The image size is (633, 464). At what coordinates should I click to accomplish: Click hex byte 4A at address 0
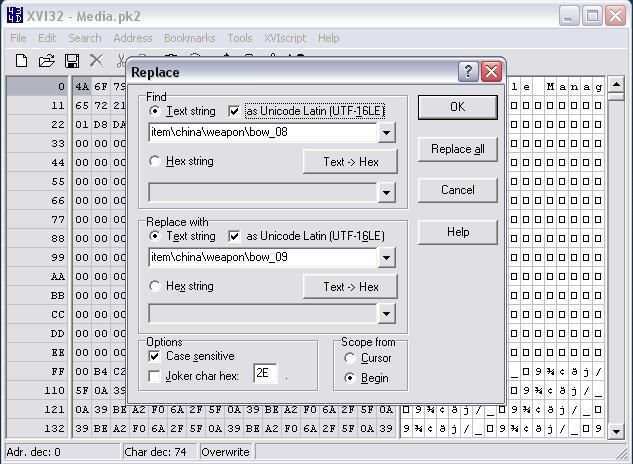click(x=82, y=87)
